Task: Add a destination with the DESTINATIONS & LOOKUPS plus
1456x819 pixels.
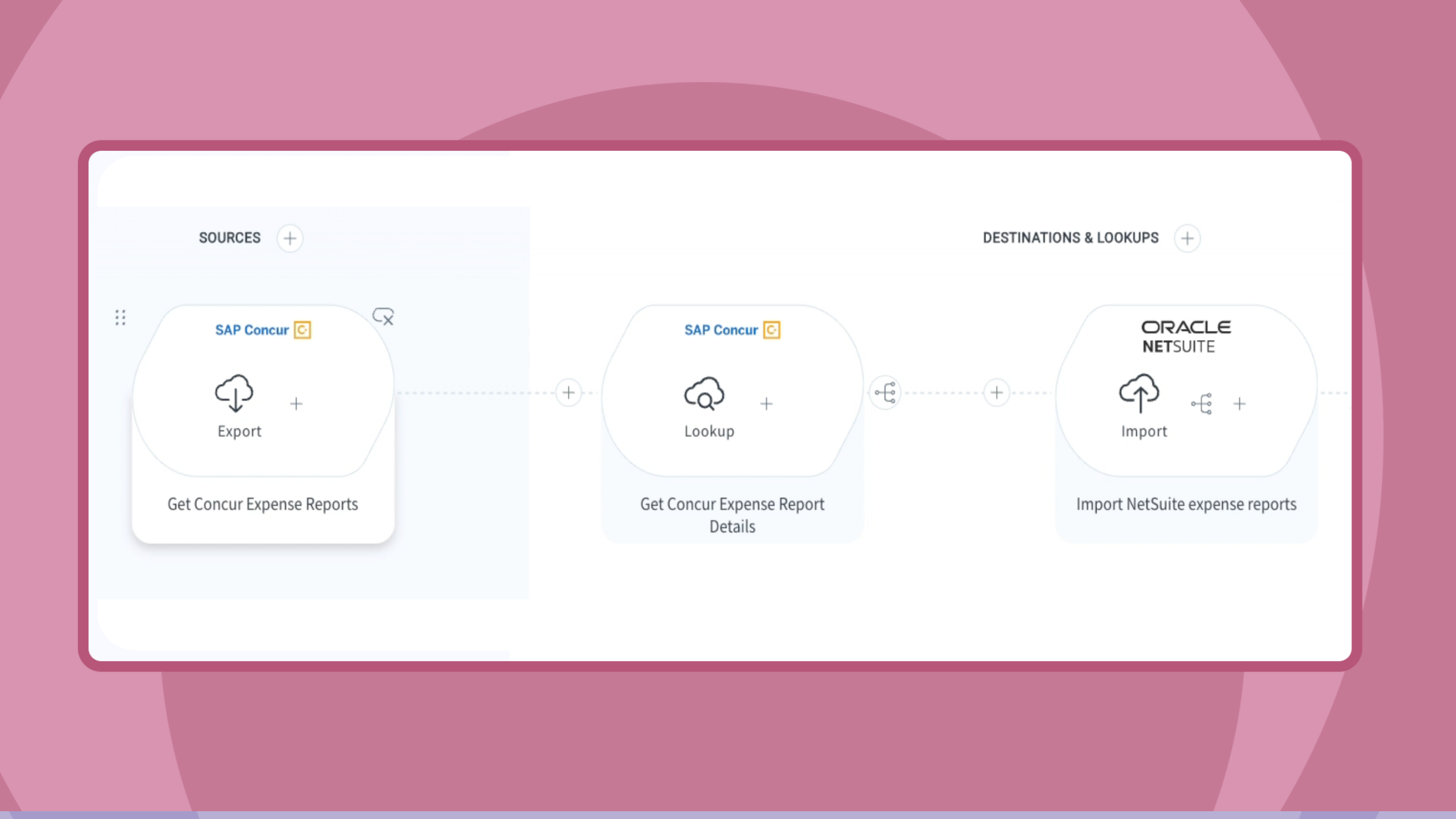Action: click(1187, 239)
